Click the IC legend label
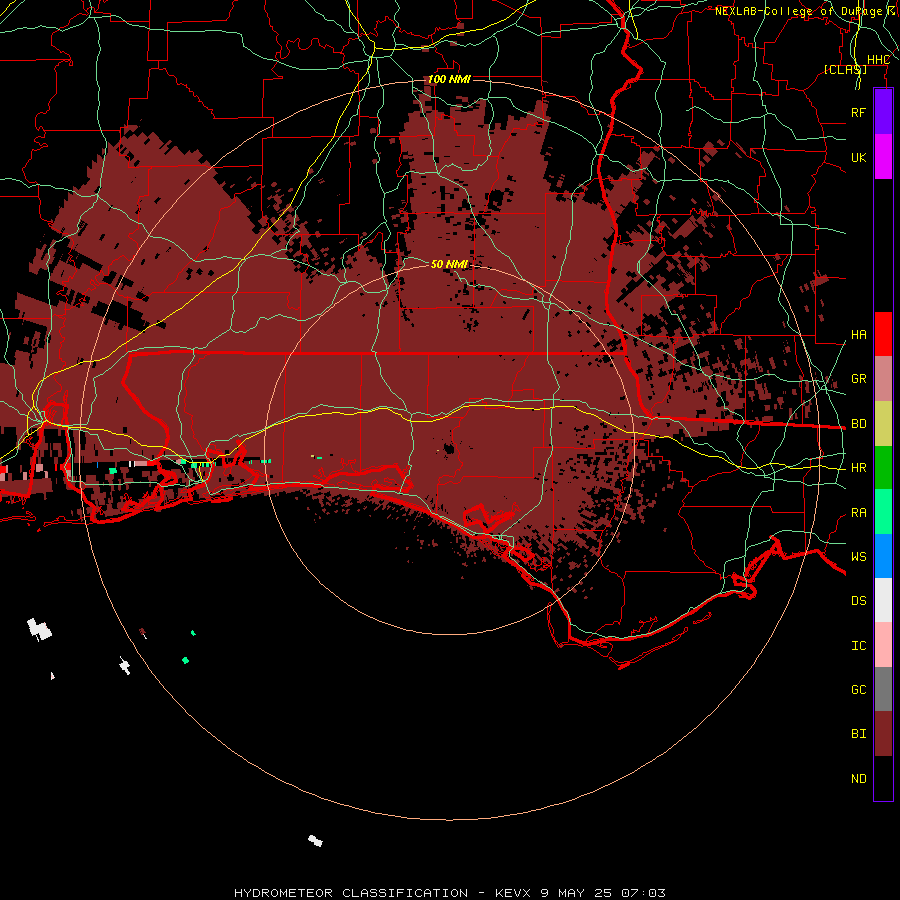900x900 pixels. pos(859,646)
